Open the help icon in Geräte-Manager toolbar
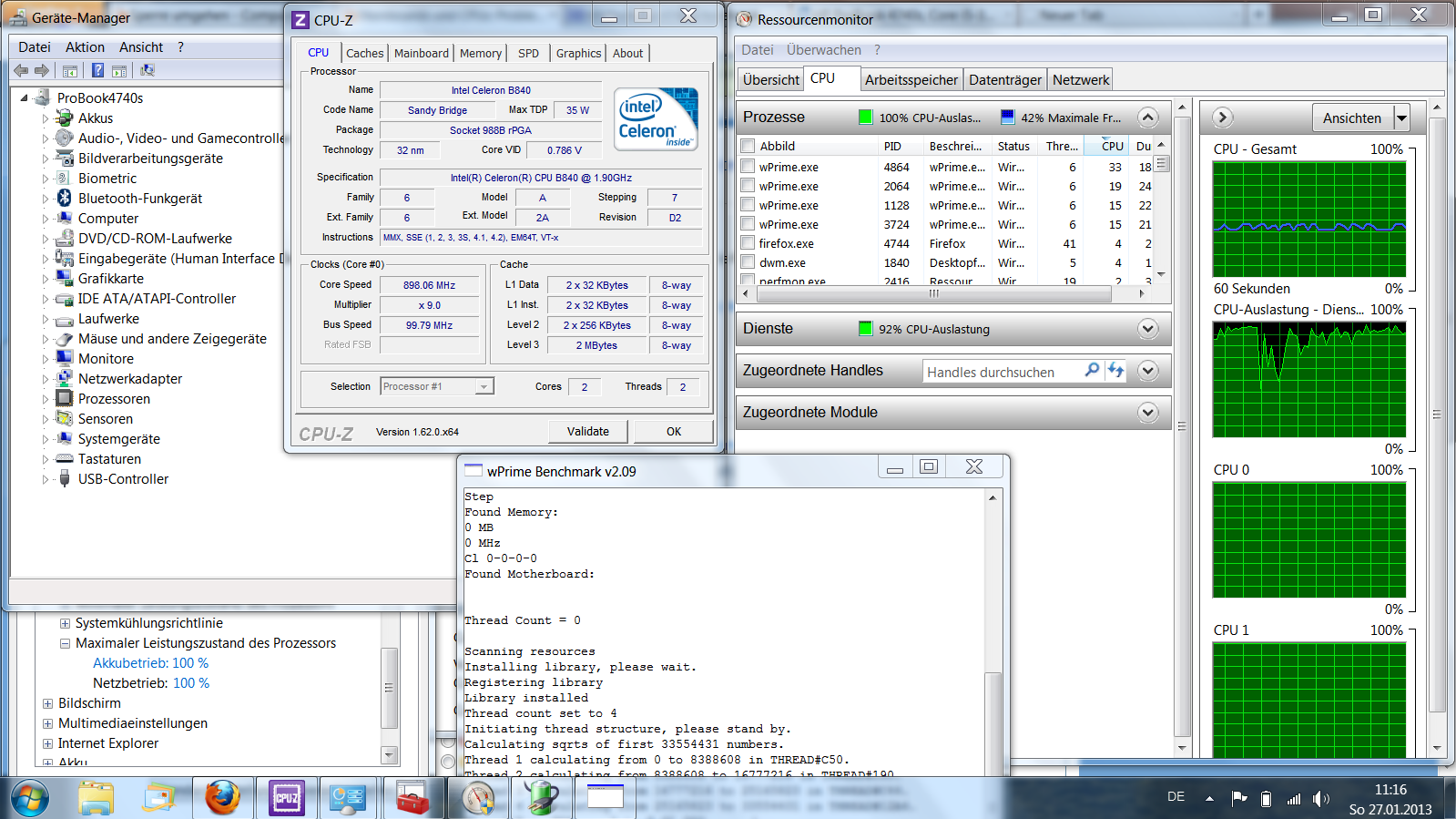 [97, 70]
